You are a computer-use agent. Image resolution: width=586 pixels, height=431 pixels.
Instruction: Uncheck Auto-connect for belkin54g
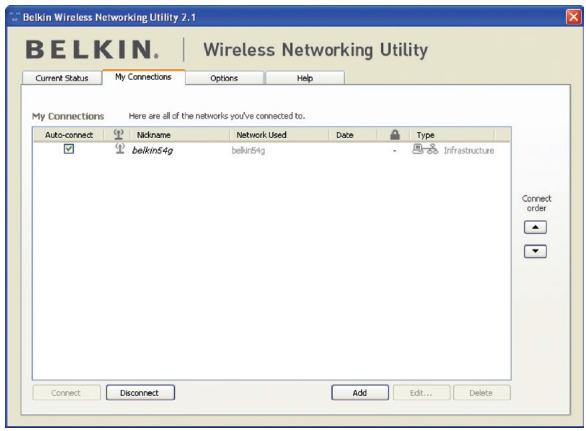click(x=69, y=149)
